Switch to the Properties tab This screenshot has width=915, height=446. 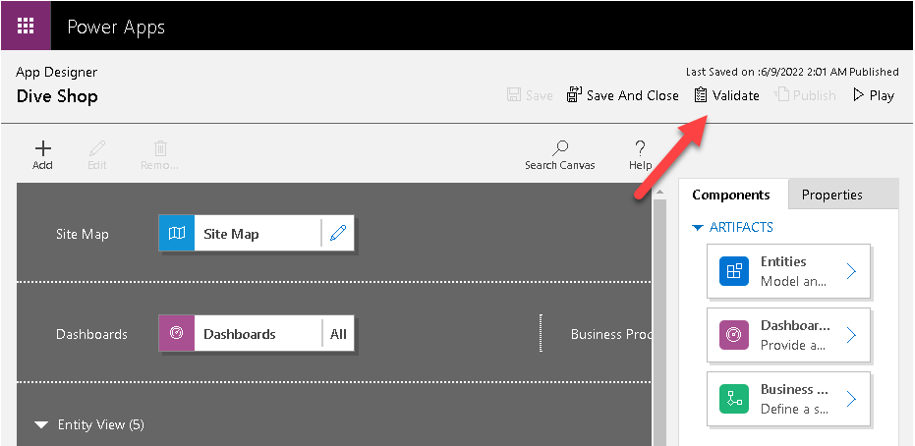click(832, 195)
